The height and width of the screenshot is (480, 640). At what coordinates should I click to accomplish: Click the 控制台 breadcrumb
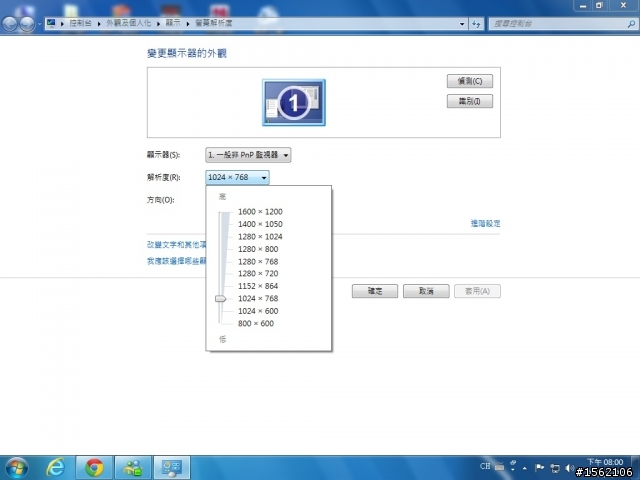tap(80, 23)
